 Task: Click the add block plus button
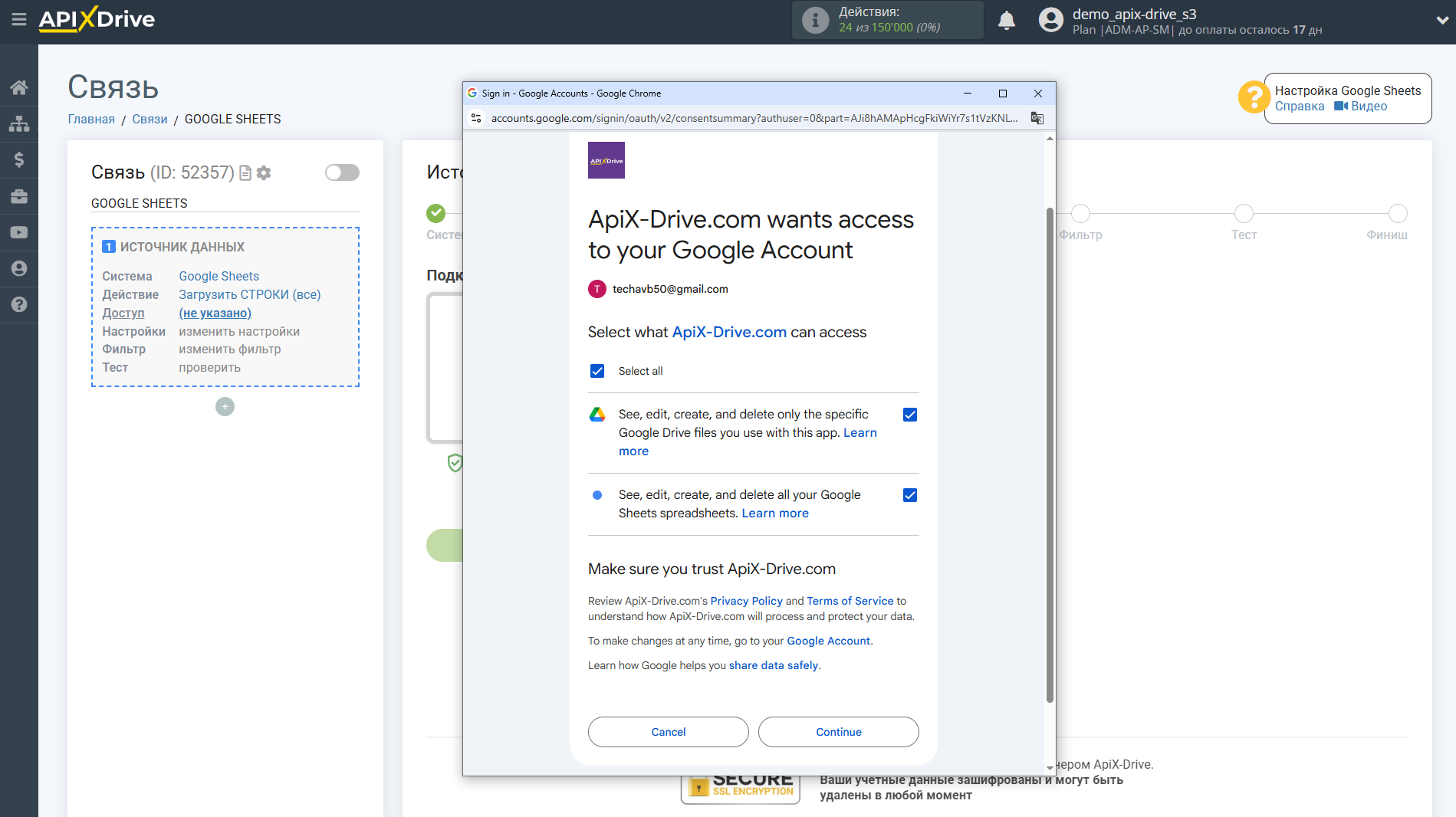point(225,407)
